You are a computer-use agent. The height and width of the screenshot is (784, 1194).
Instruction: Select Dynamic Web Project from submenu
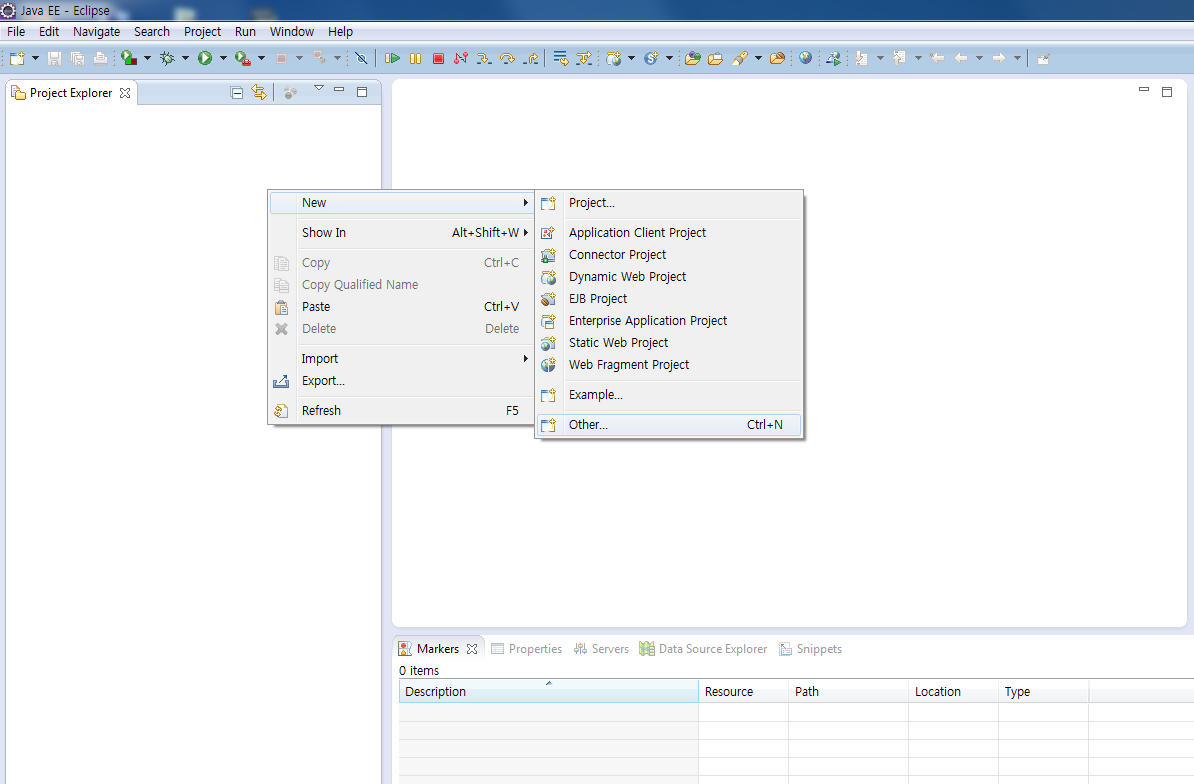pyautogui.click(x=627, y=277)
